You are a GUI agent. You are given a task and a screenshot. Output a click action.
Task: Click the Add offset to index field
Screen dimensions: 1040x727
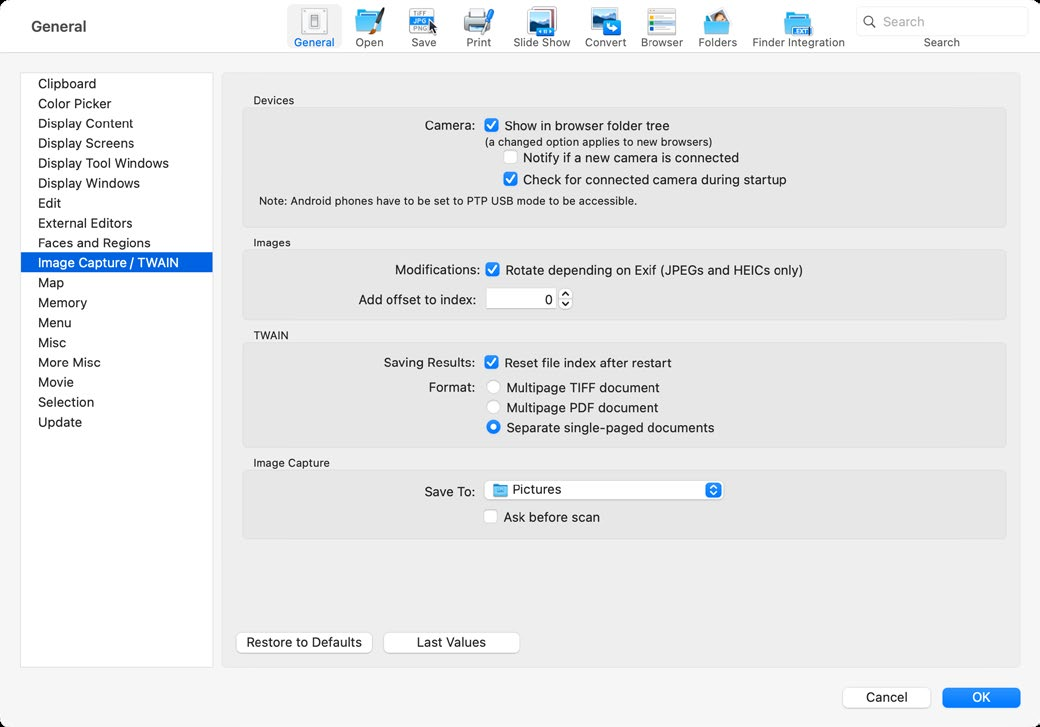pos(522,299)
